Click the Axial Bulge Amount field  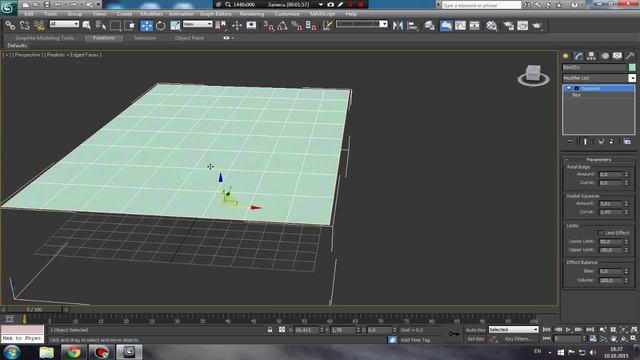pyautogui.click(x=610, y=174)
